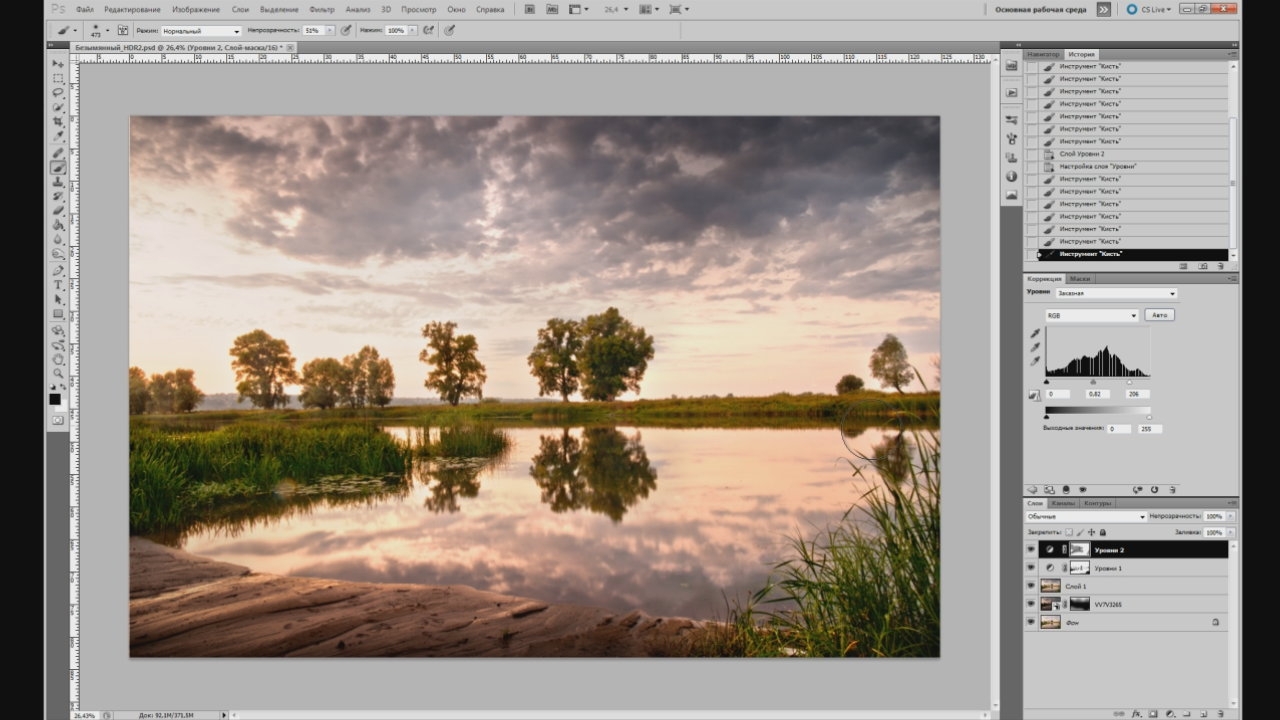The width and height of the screenshot is (1280, 720).
Task: Click Основная рабочая среда workspace button
Action: pyautogui.click(x=1039, y=9)
